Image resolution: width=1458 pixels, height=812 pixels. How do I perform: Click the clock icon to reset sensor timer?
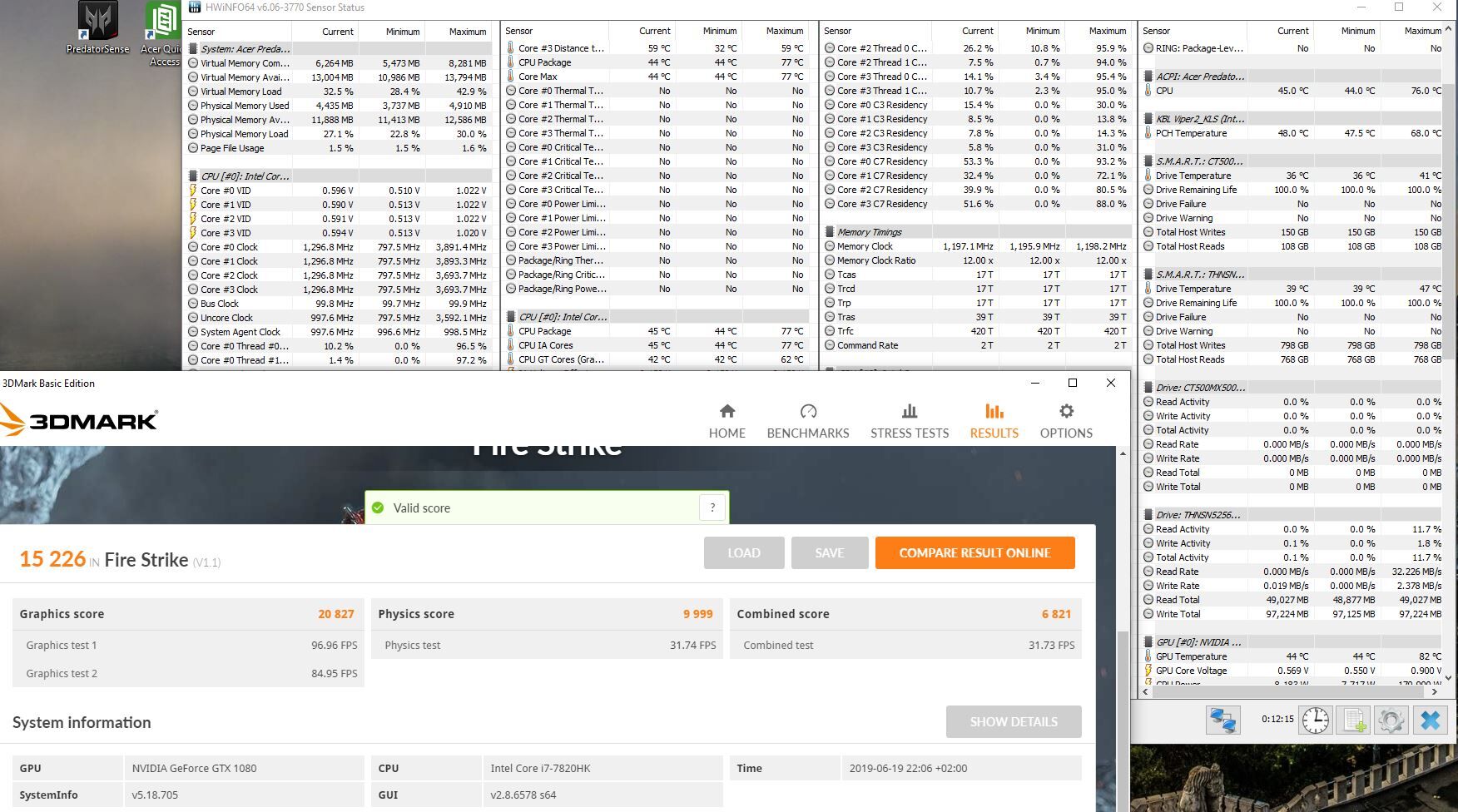click(1316, 720)
